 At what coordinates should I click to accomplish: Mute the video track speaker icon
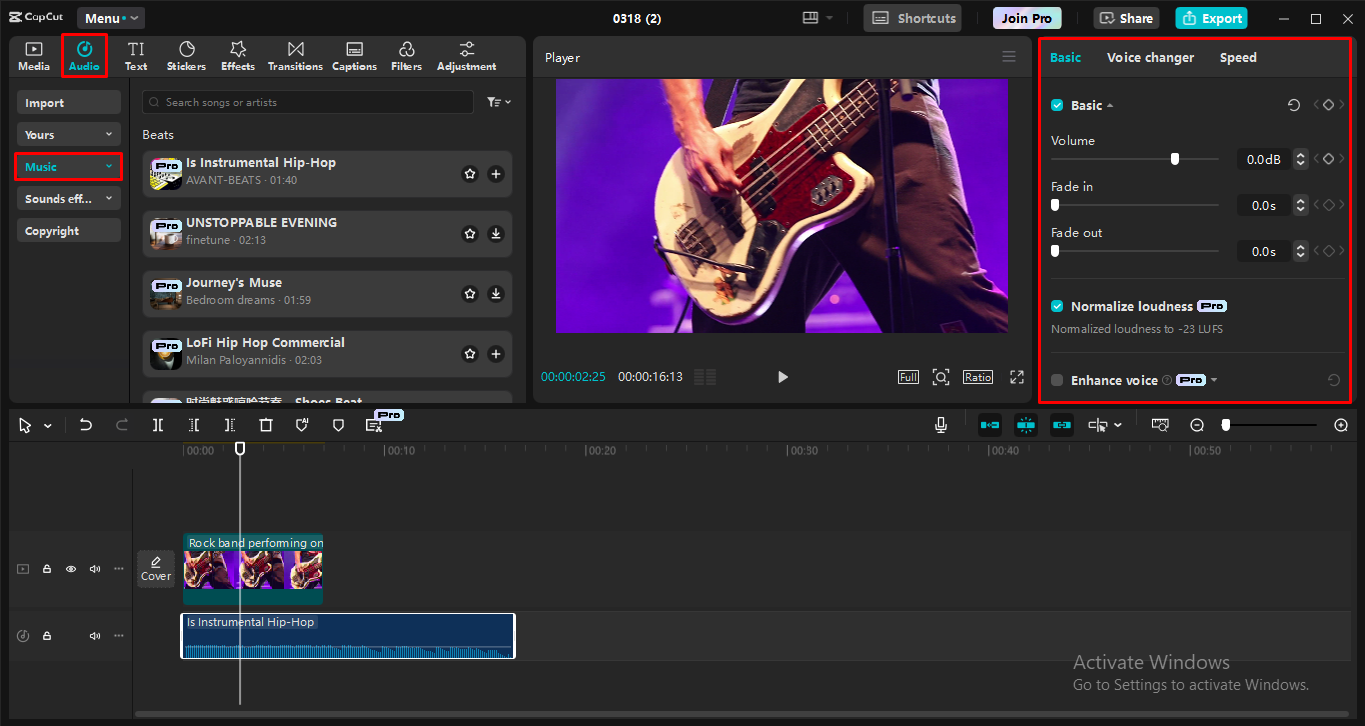(x=94, y=568)
